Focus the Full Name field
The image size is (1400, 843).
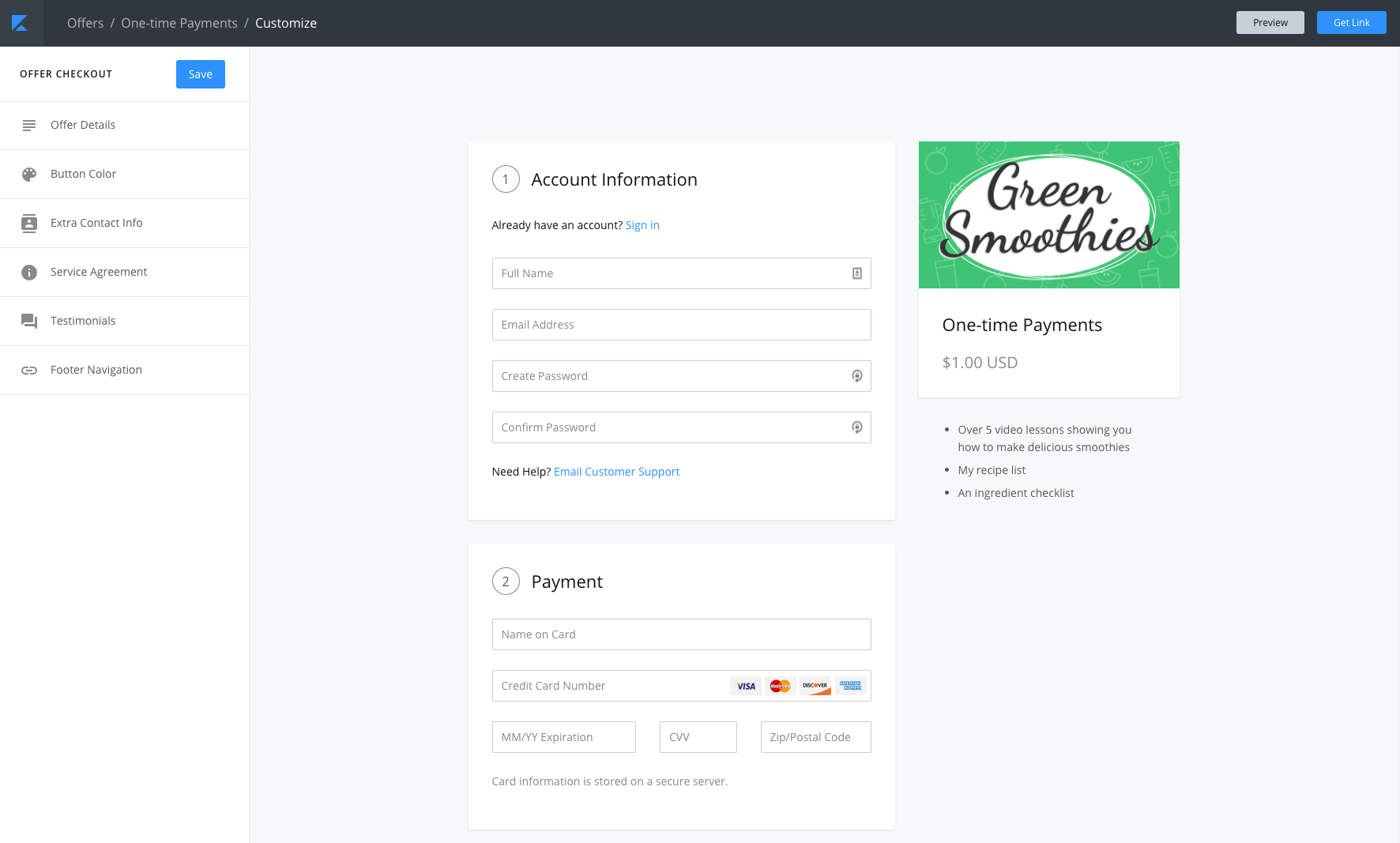[682, 273]
